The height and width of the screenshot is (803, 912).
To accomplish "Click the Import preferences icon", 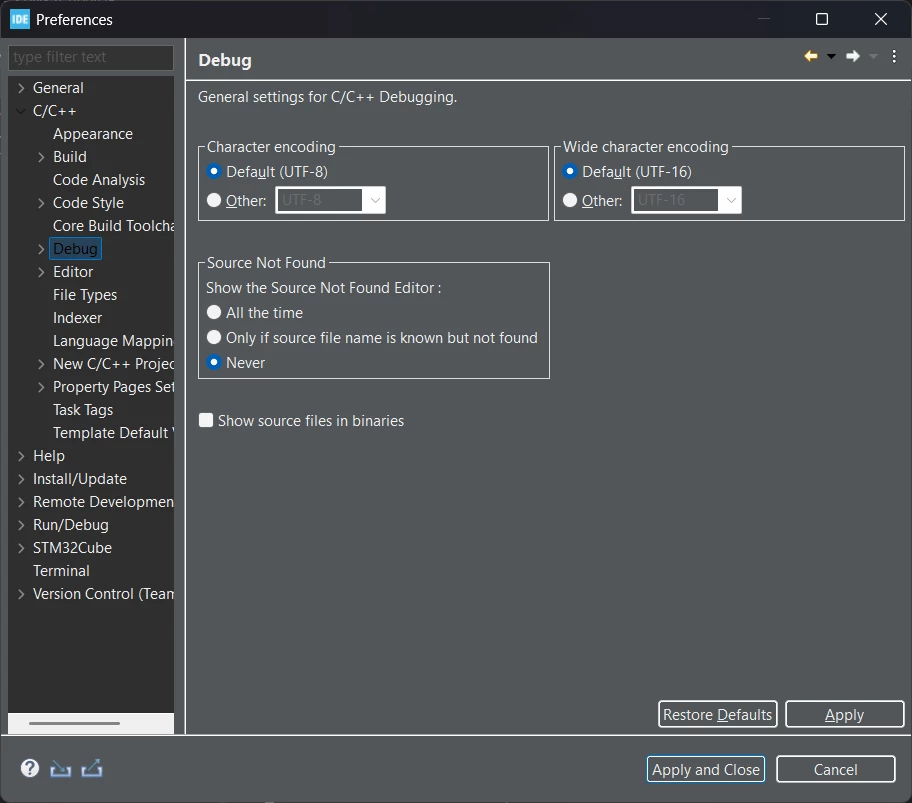I will coord(60,769).
